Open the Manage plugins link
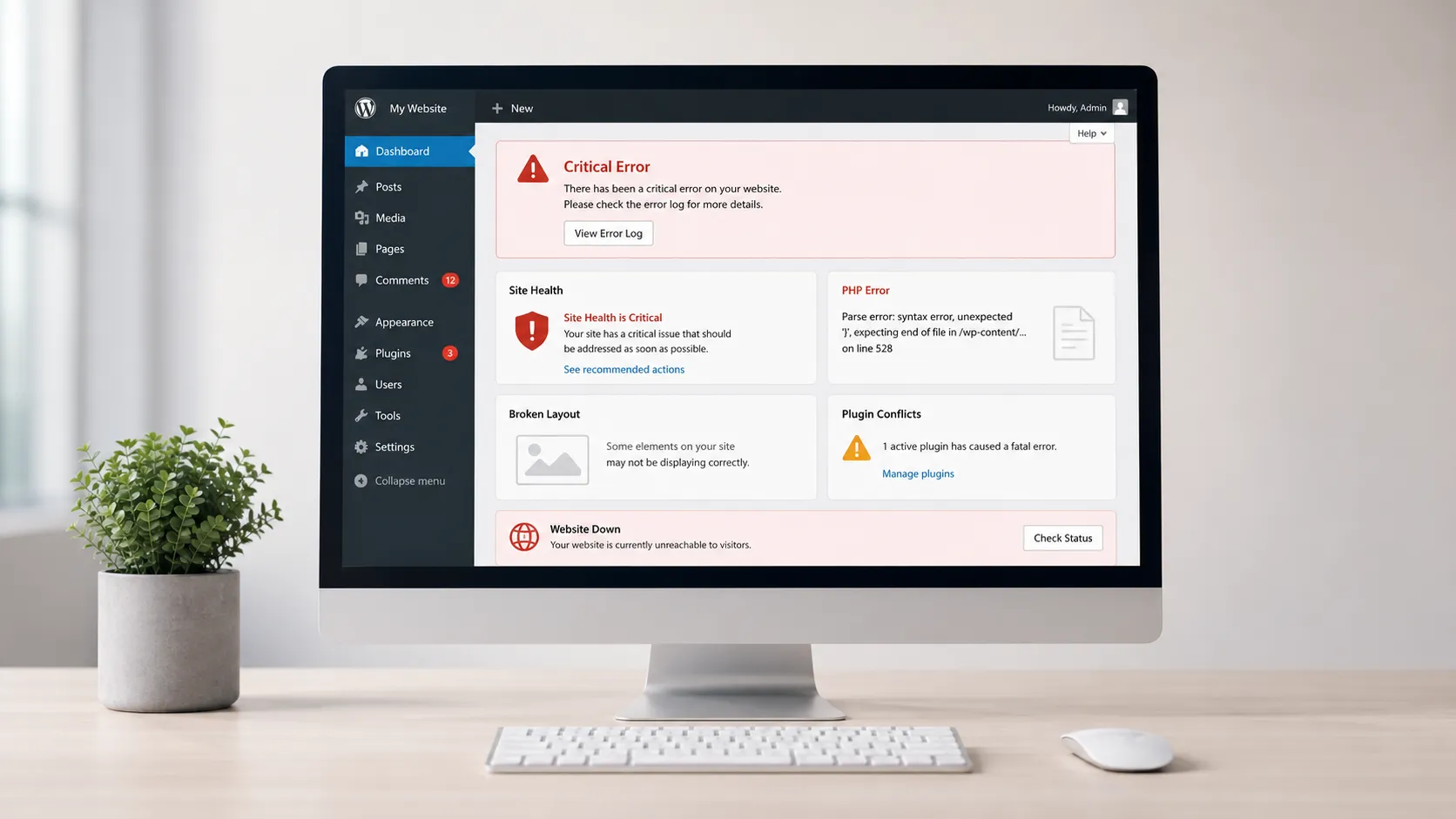 click(918, 473)
